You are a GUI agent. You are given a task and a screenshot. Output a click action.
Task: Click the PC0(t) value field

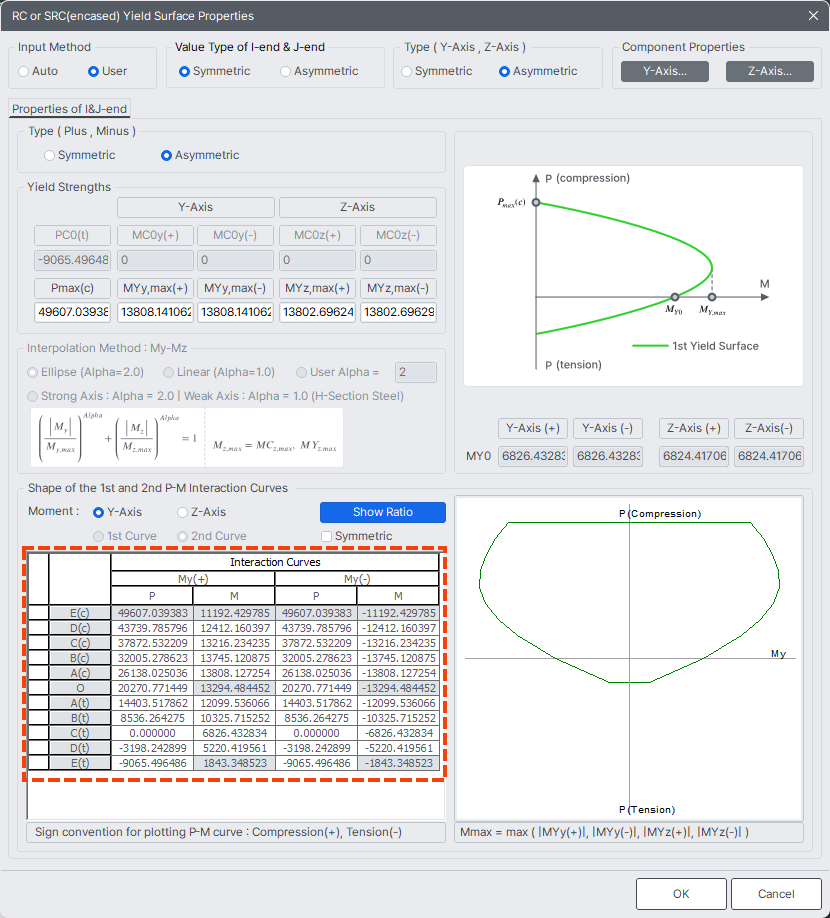[x=73, y=260]
